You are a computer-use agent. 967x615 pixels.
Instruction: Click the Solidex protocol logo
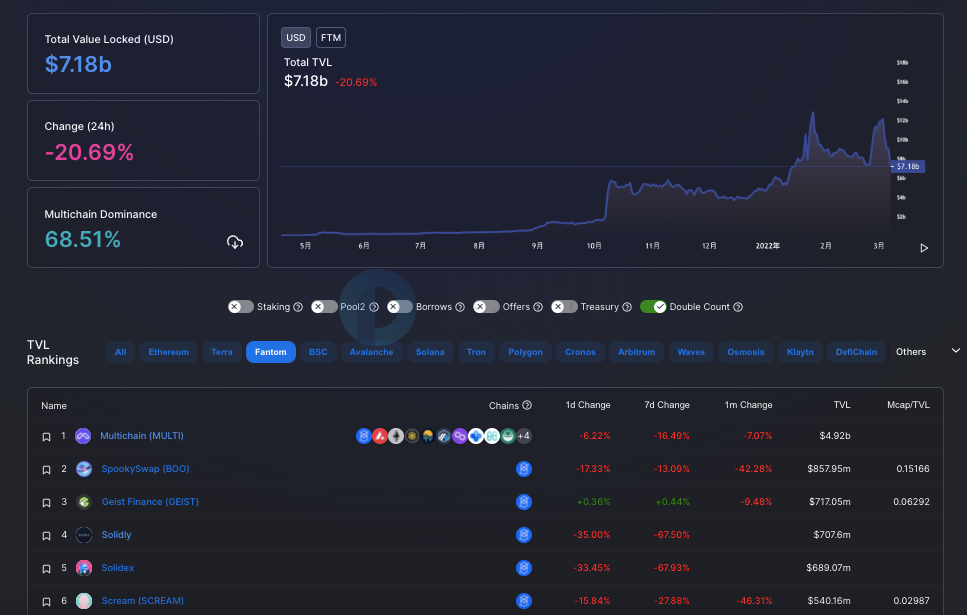[x=84, y=568]
